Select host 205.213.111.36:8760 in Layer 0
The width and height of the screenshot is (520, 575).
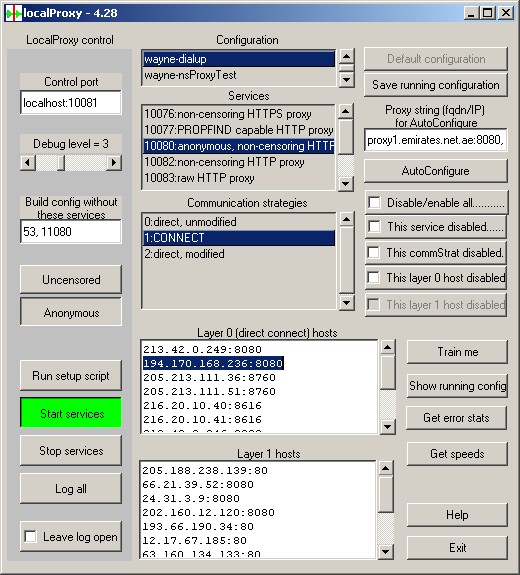tap(209, 378)
